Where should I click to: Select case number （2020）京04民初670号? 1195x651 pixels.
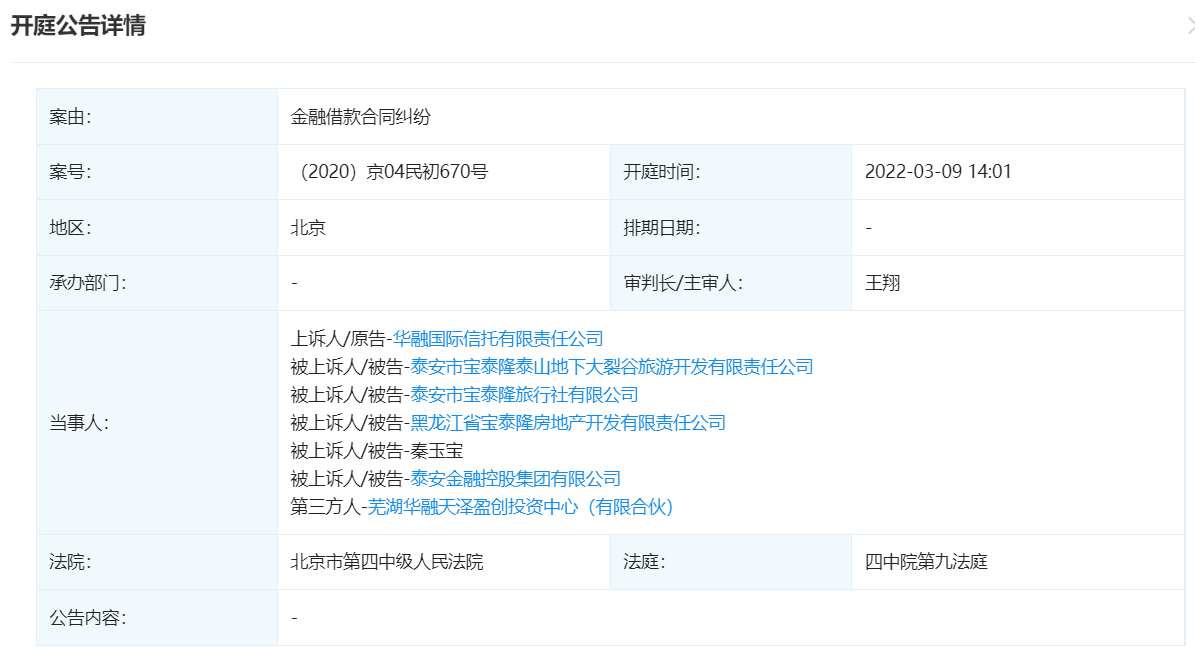pos(389,172)
